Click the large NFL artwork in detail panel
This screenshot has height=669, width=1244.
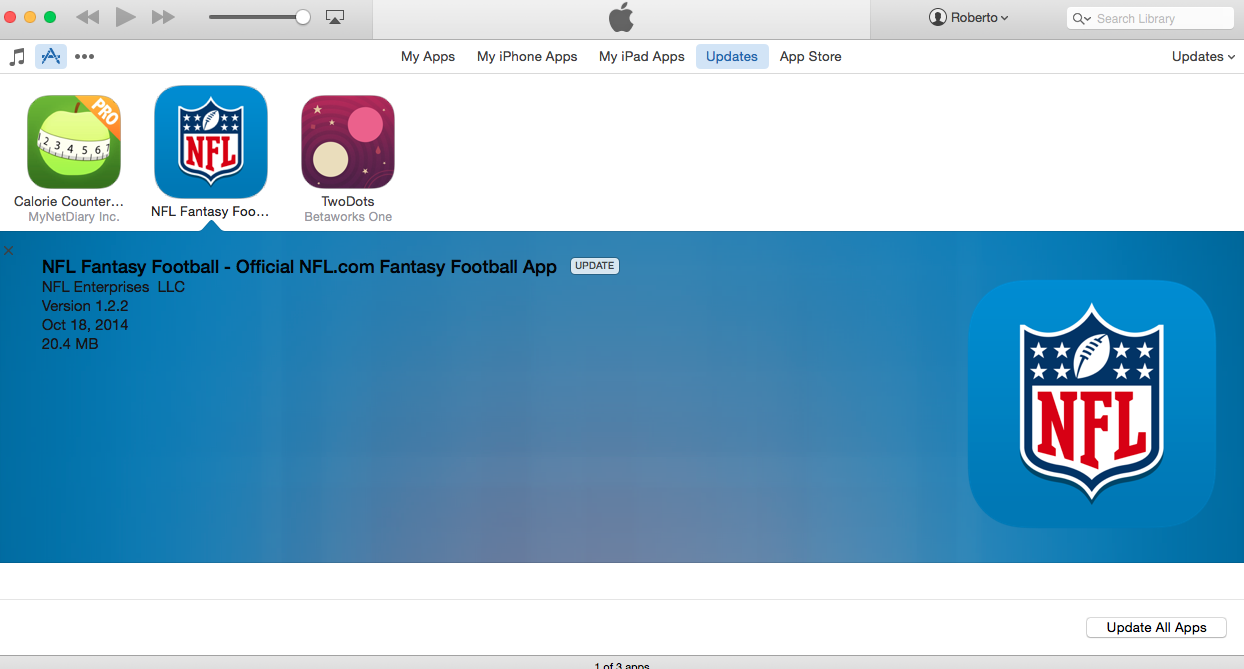tap(1091, 403)
